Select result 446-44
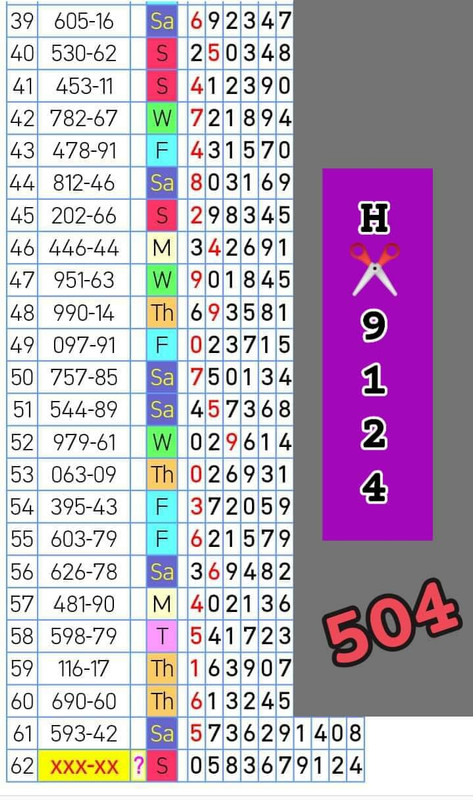Screen dimensions: 473x800 84,248
